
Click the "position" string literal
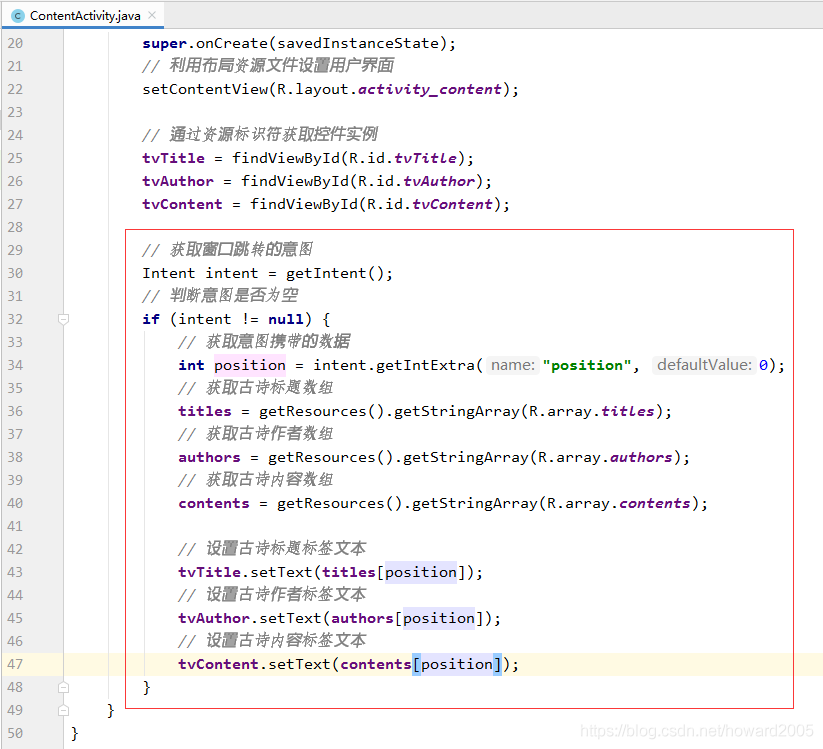pos(587,365)
